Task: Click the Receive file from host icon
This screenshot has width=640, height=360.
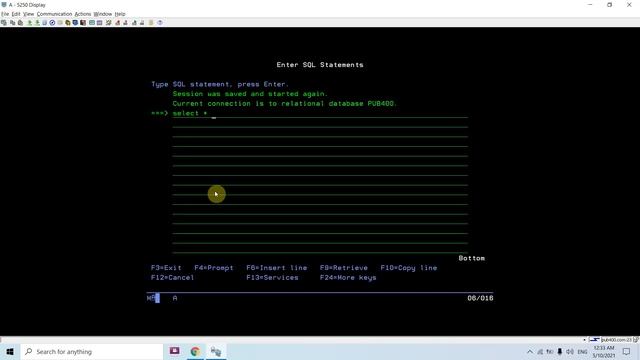Action: (x=37, y=22)
